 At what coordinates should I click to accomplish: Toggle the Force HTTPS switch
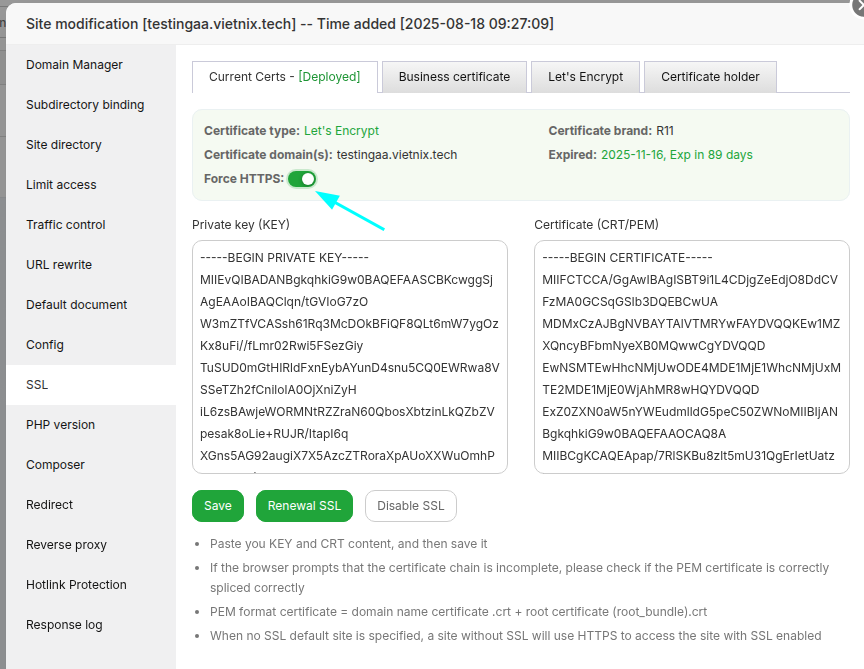(x=302, y=179)
